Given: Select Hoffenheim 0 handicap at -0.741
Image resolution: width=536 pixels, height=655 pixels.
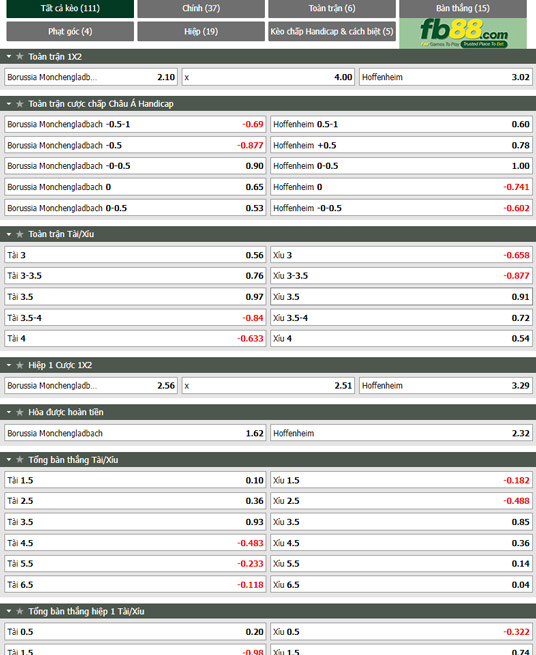Looking at the screenshot, I should coord(401,187).
